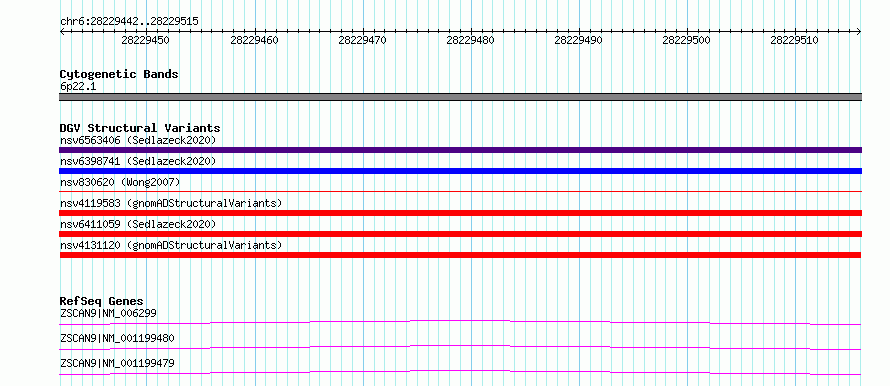The width and height of the screenshot is (890, 386).
Task: Open the ZSCAN9|NM_006299 transcript label
Action: pyautogui.click(x=108, y=313)
